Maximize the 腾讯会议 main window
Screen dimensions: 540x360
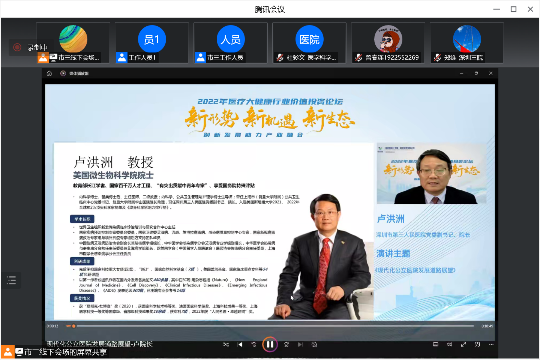513,9
